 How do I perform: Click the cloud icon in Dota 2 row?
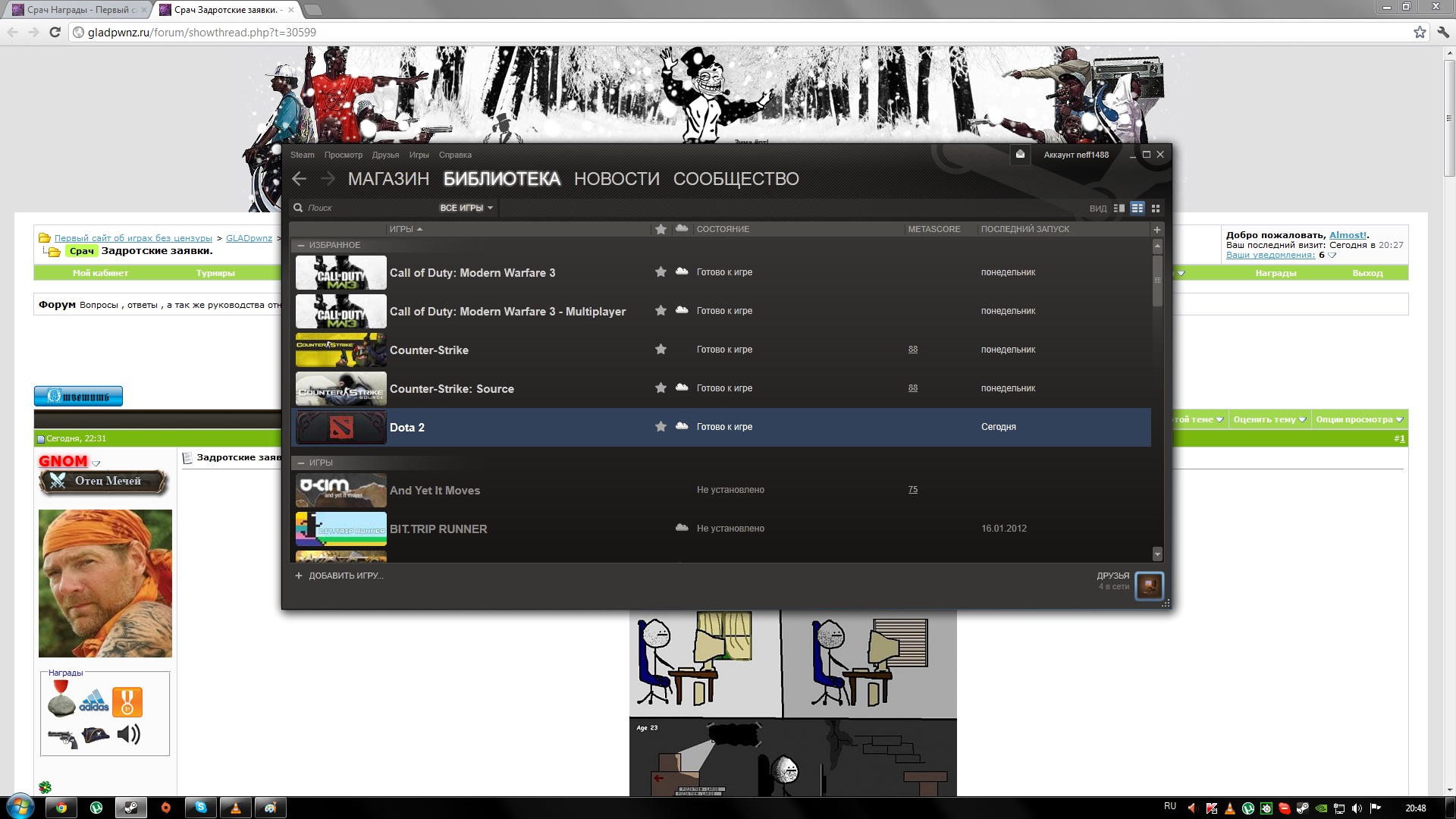pyautogui.click(x=682, y=426)
